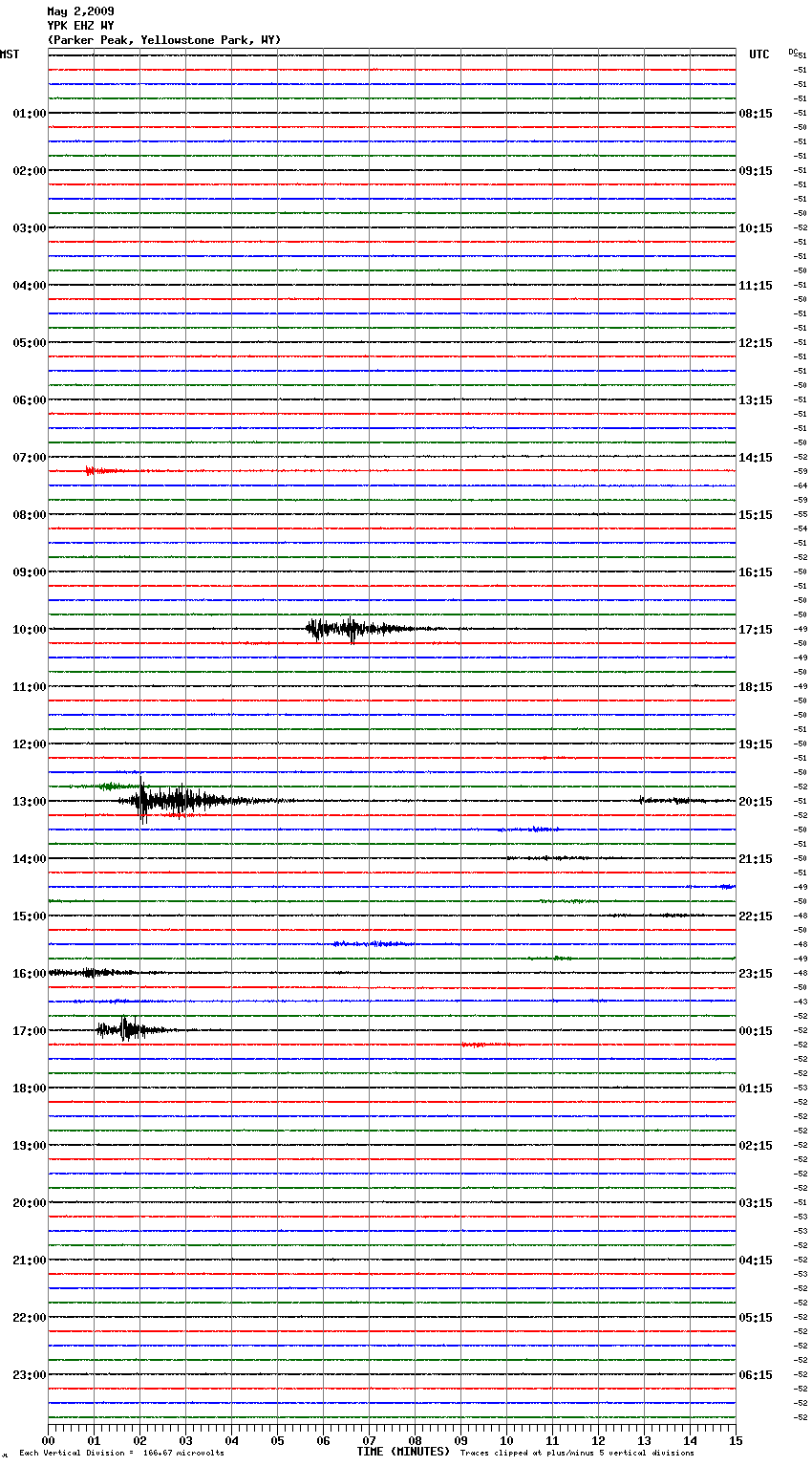
Task: Click the "MST" time zone label
Action: 10,54
